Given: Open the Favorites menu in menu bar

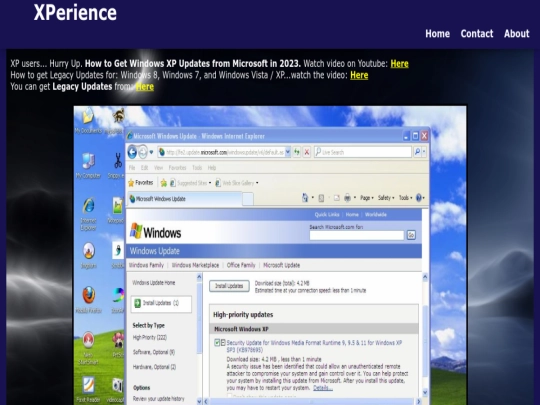Looking at the screenshot, I should (177, 168).
